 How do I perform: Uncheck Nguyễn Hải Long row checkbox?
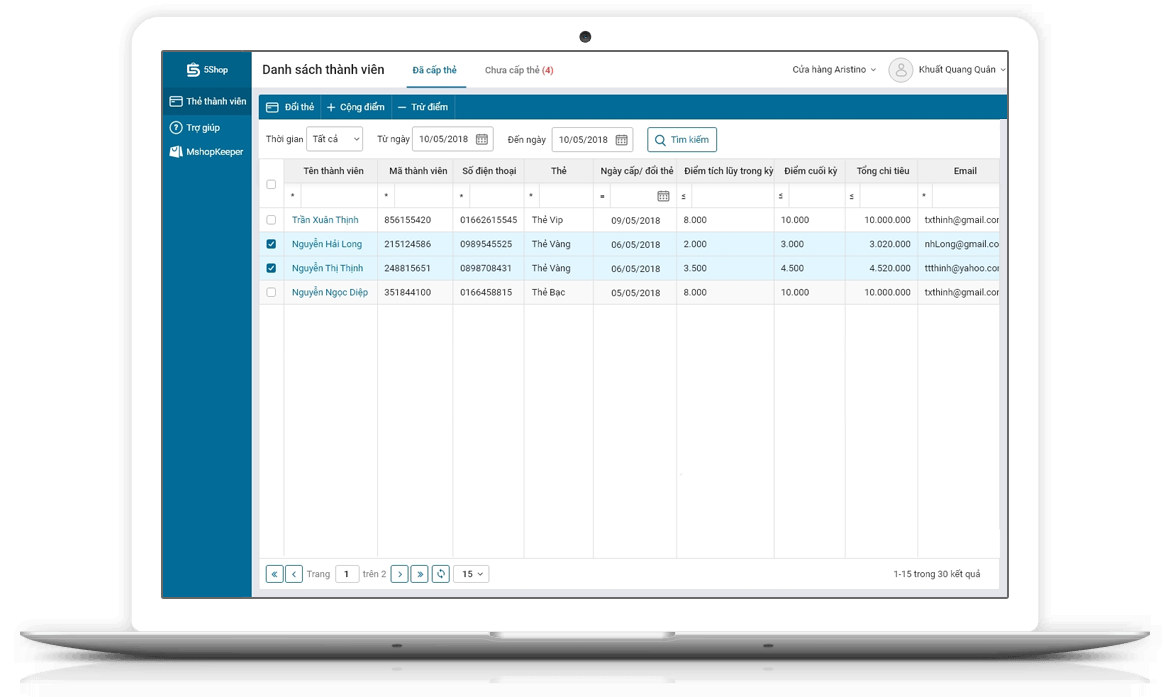click(271, 243)
